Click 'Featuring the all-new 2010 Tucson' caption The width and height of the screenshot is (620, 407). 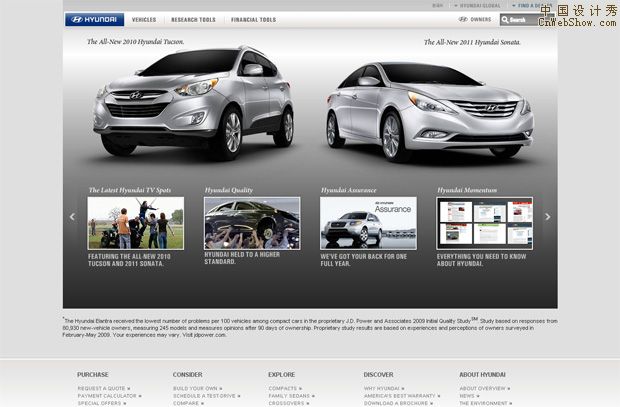pyautogui.click(x=129, y=260)
